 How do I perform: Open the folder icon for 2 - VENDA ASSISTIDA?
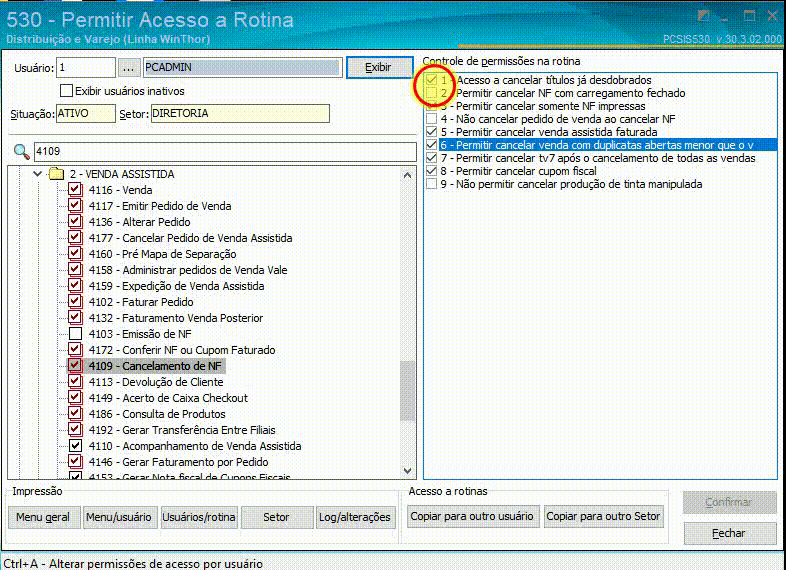[56, 174]
